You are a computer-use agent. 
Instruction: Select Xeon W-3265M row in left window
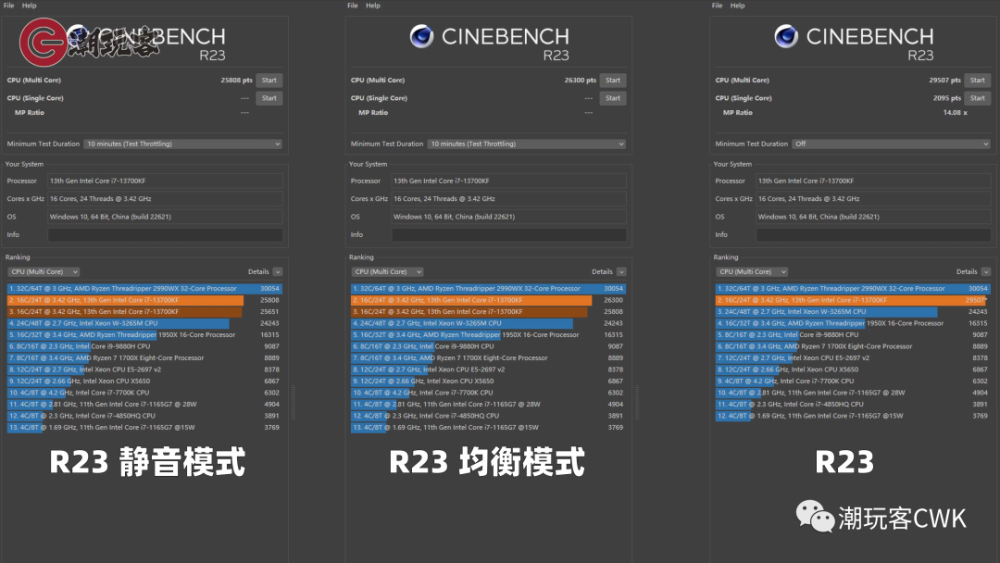(x=145, y=323)
